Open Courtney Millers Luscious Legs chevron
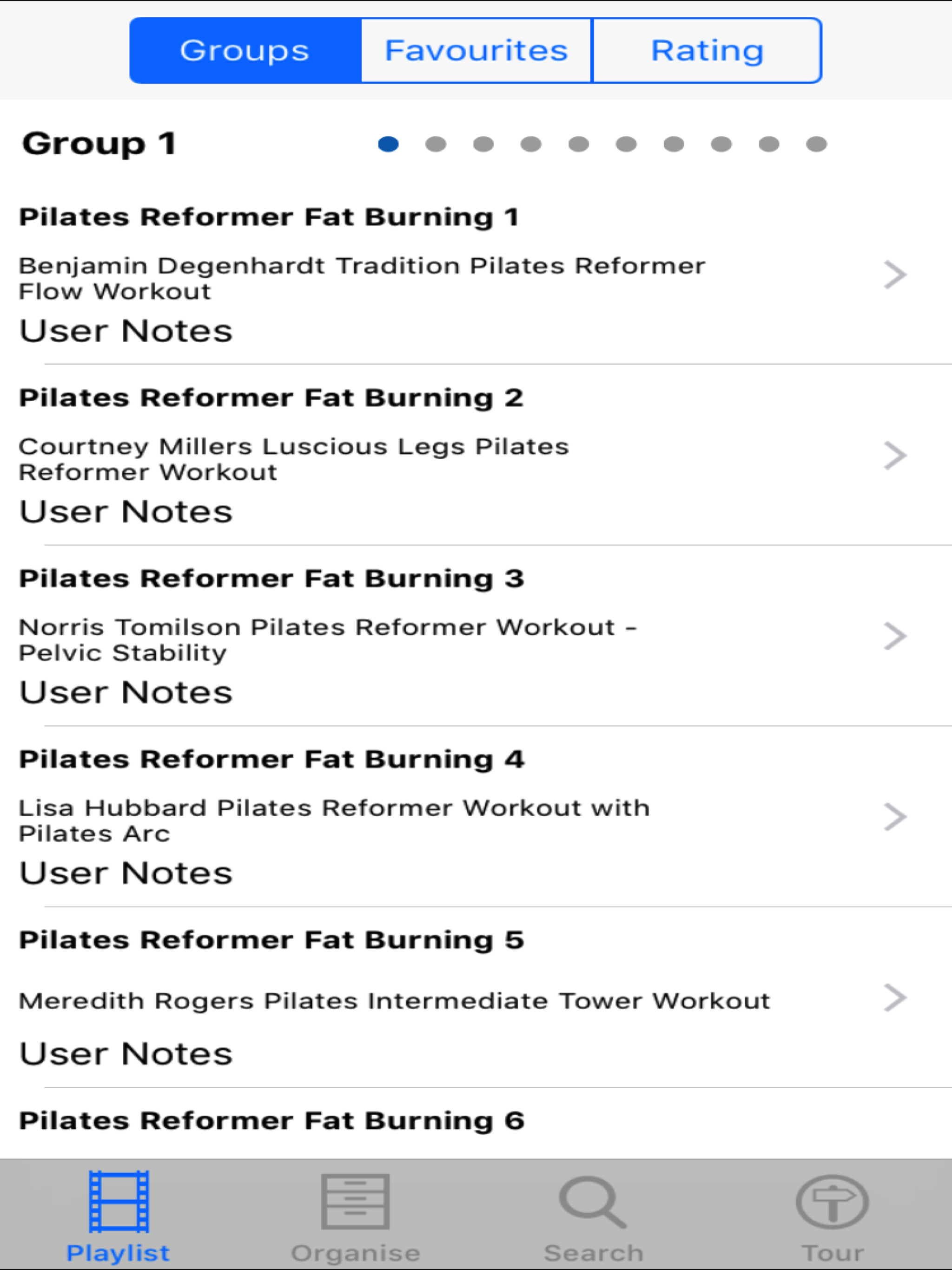The image size is (952, 1270). 894,456
